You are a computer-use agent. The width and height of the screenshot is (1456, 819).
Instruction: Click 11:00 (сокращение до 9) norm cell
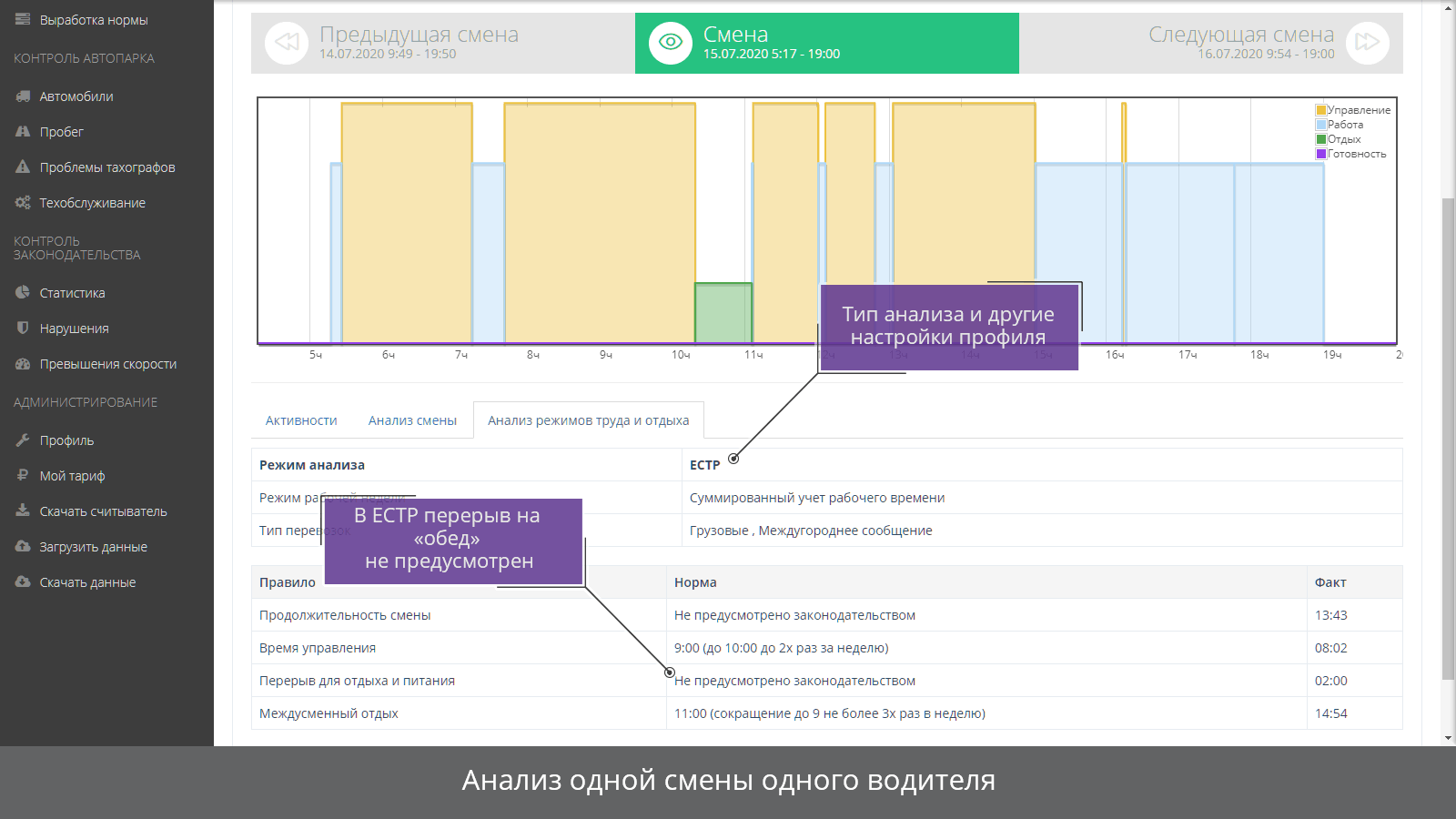[986, 713]
